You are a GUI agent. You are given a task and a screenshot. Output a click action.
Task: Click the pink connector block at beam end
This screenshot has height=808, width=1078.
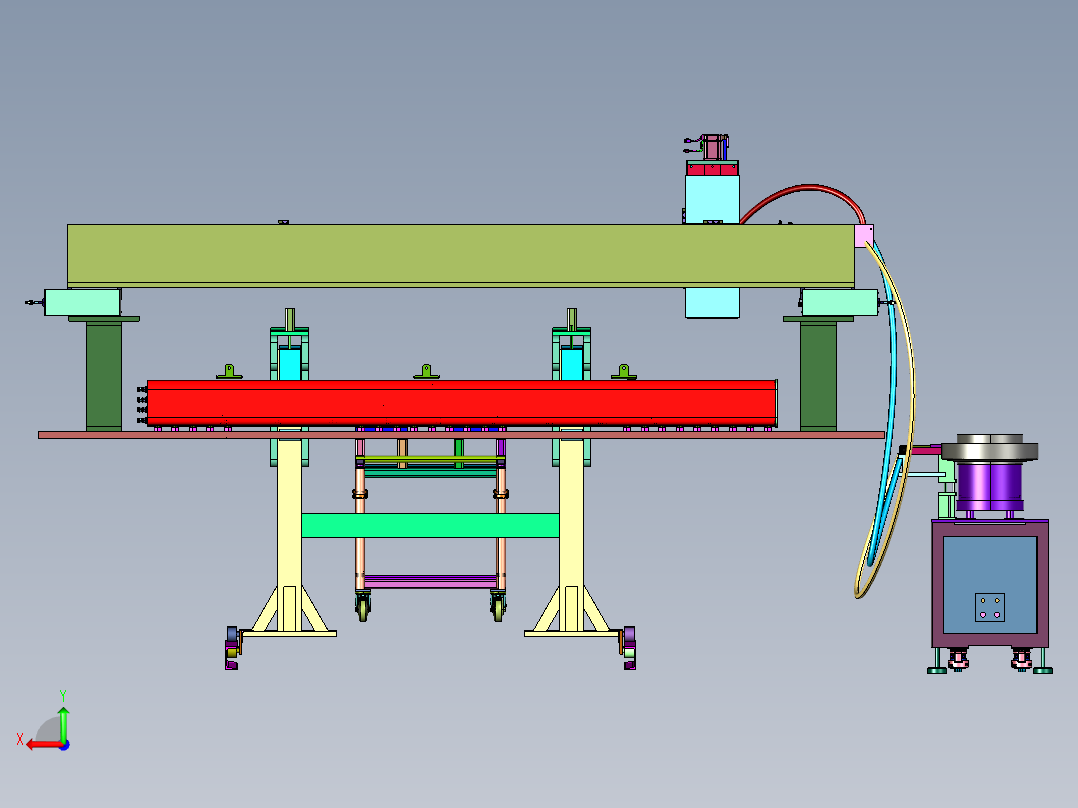(864, 236)
